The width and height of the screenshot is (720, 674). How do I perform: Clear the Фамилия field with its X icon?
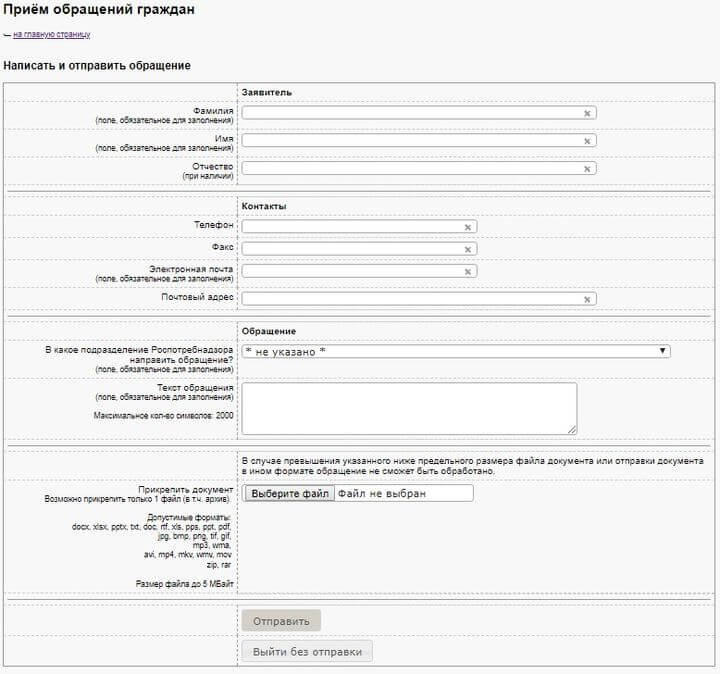click(587, 114)
